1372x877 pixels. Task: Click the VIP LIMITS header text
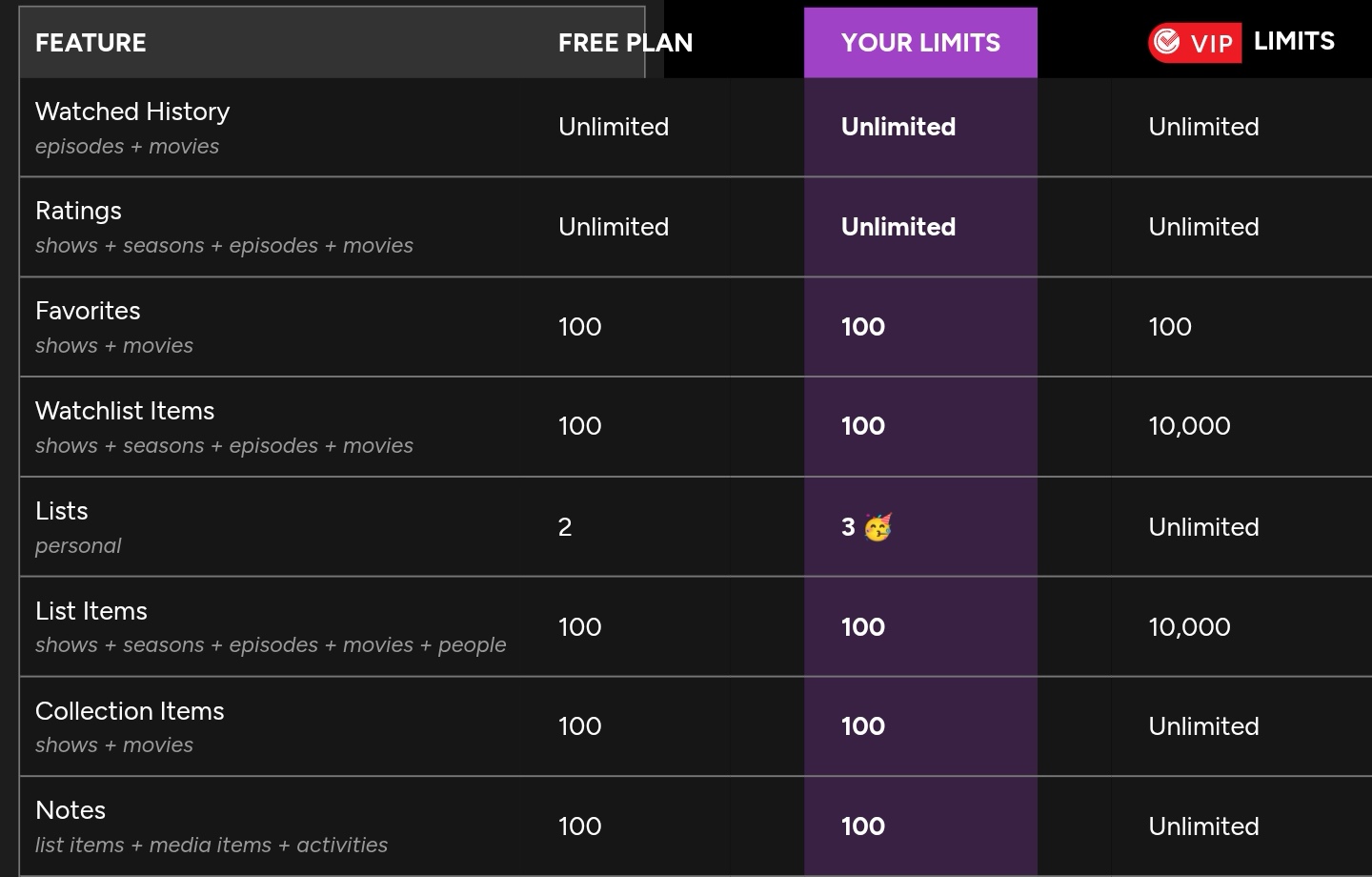pyautogui.click(x=1294, y=41)
